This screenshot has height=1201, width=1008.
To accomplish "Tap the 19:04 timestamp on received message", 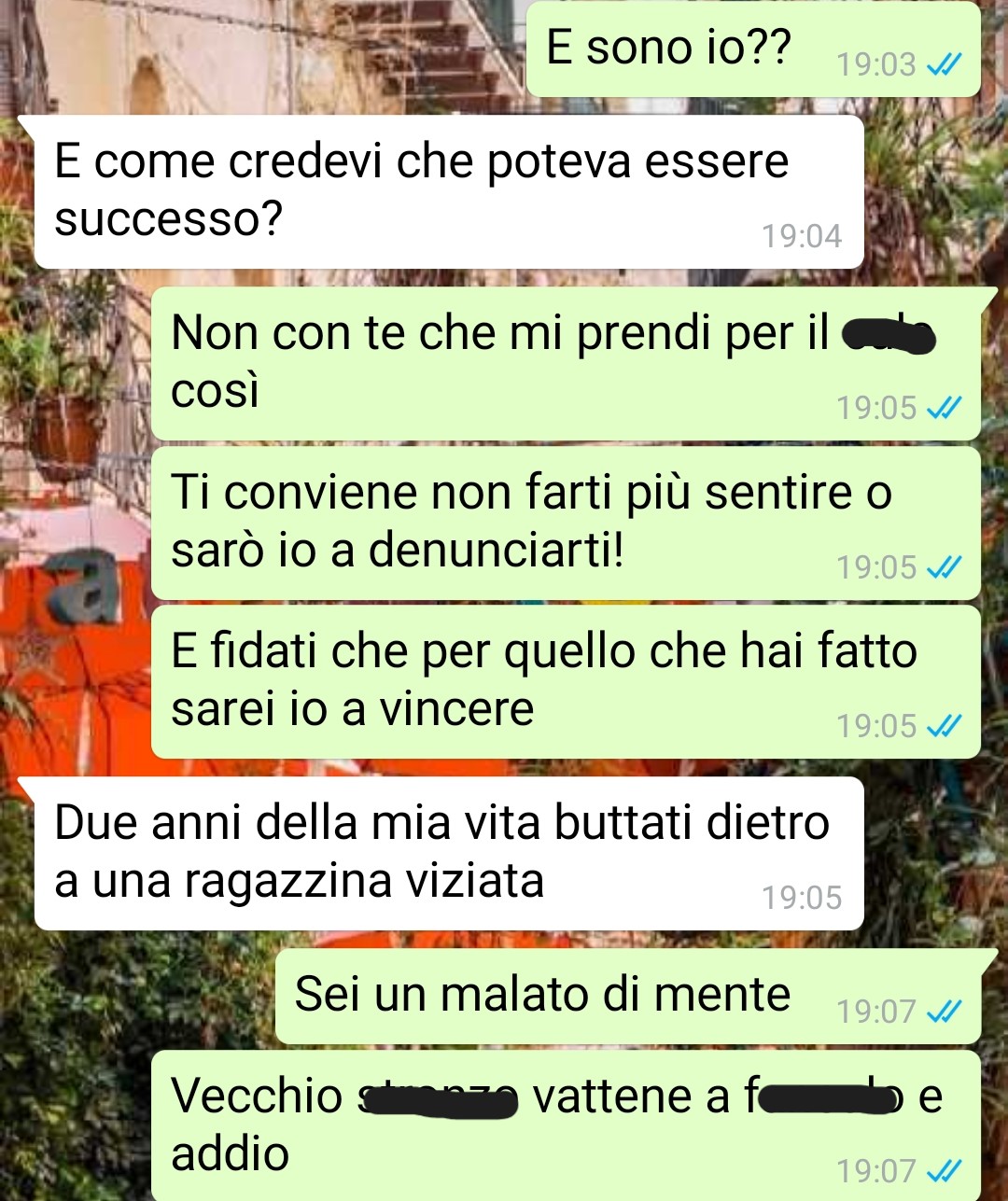I will pyautogui.click(x=802, y=236).
